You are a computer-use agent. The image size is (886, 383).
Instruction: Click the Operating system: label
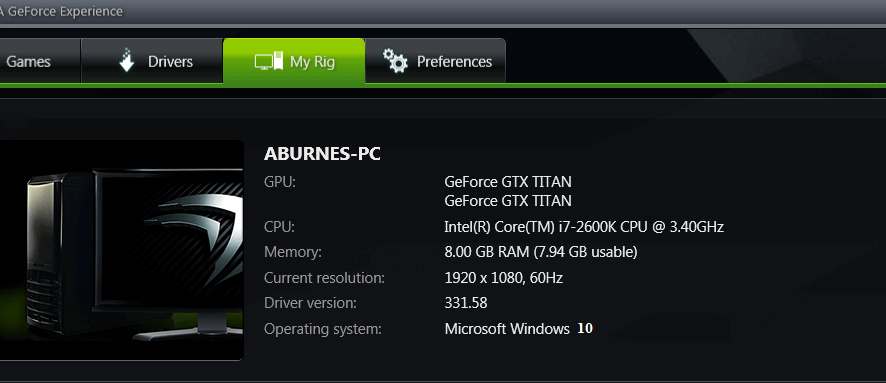tap(323, 329)
